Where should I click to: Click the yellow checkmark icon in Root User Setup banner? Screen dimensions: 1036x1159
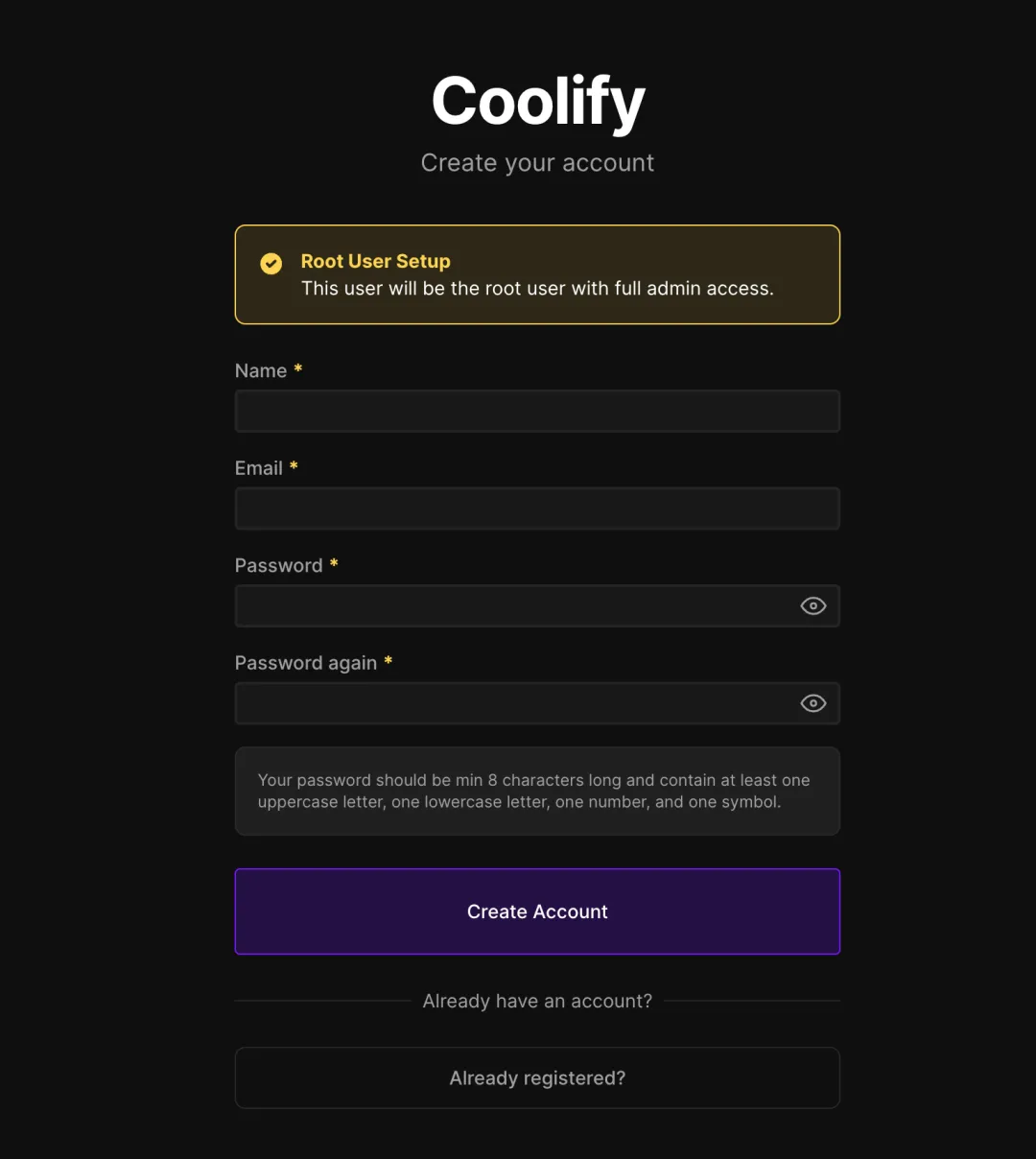tap(271, 263)
